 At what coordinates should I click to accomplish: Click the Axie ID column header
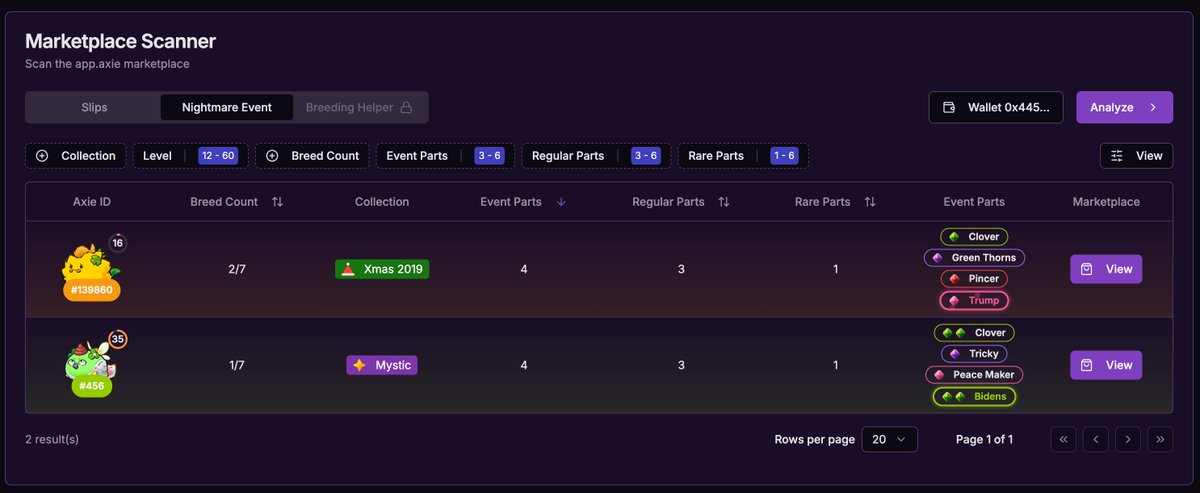pos(92,202)
